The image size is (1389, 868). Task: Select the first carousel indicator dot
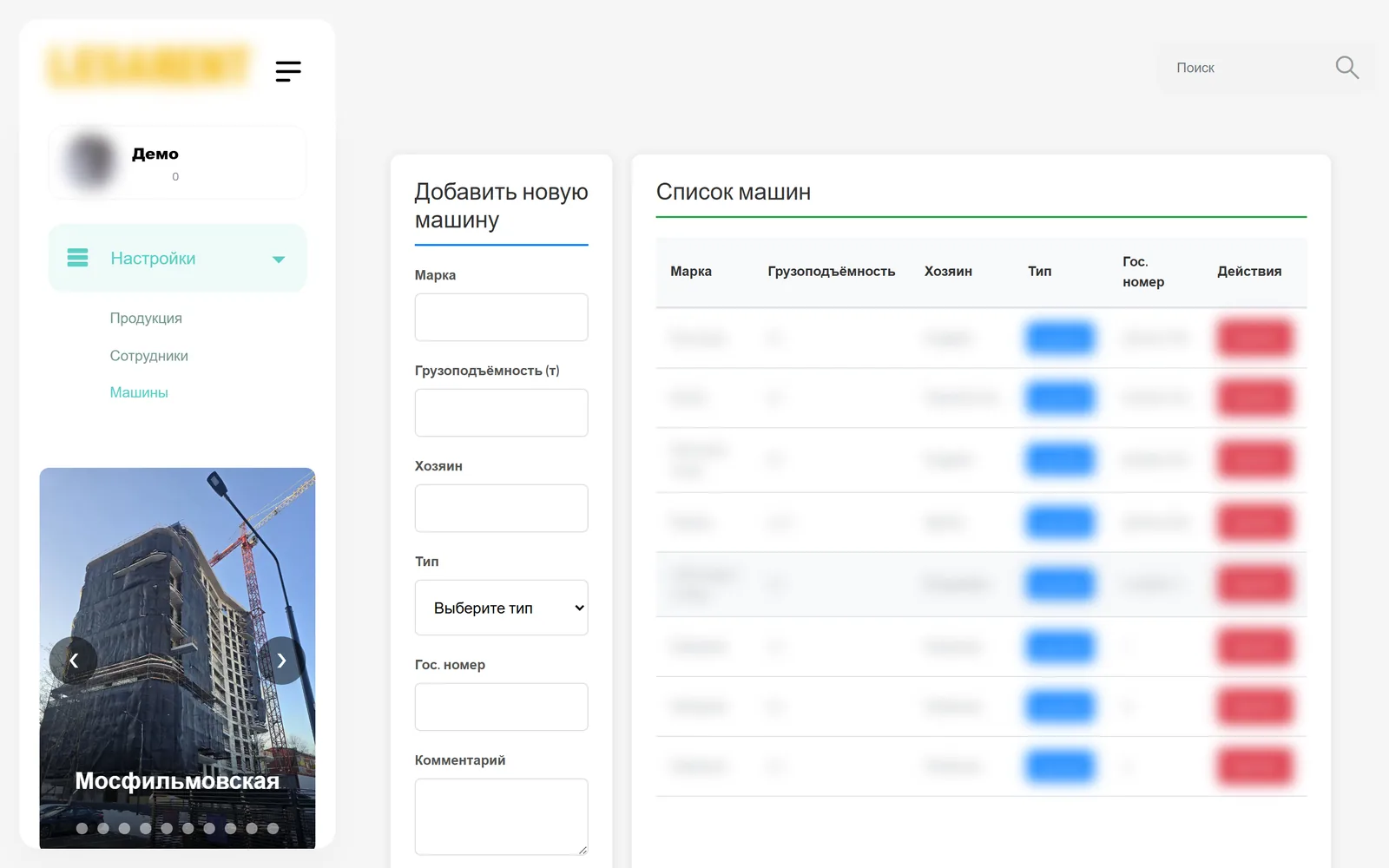point(82,828)
